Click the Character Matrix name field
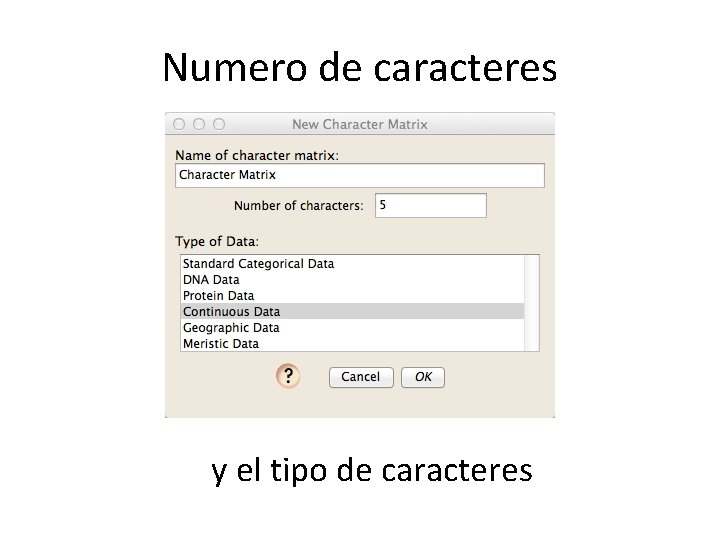This screenshot has height=540, width=720. (x=360, y=175)
